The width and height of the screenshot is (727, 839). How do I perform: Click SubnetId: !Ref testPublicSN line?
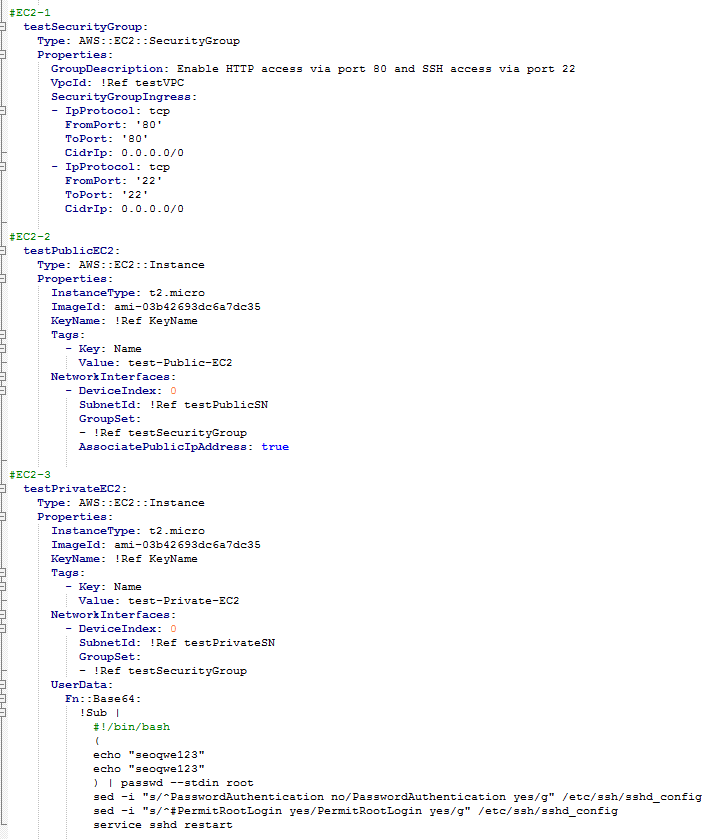tap(173, 405)
